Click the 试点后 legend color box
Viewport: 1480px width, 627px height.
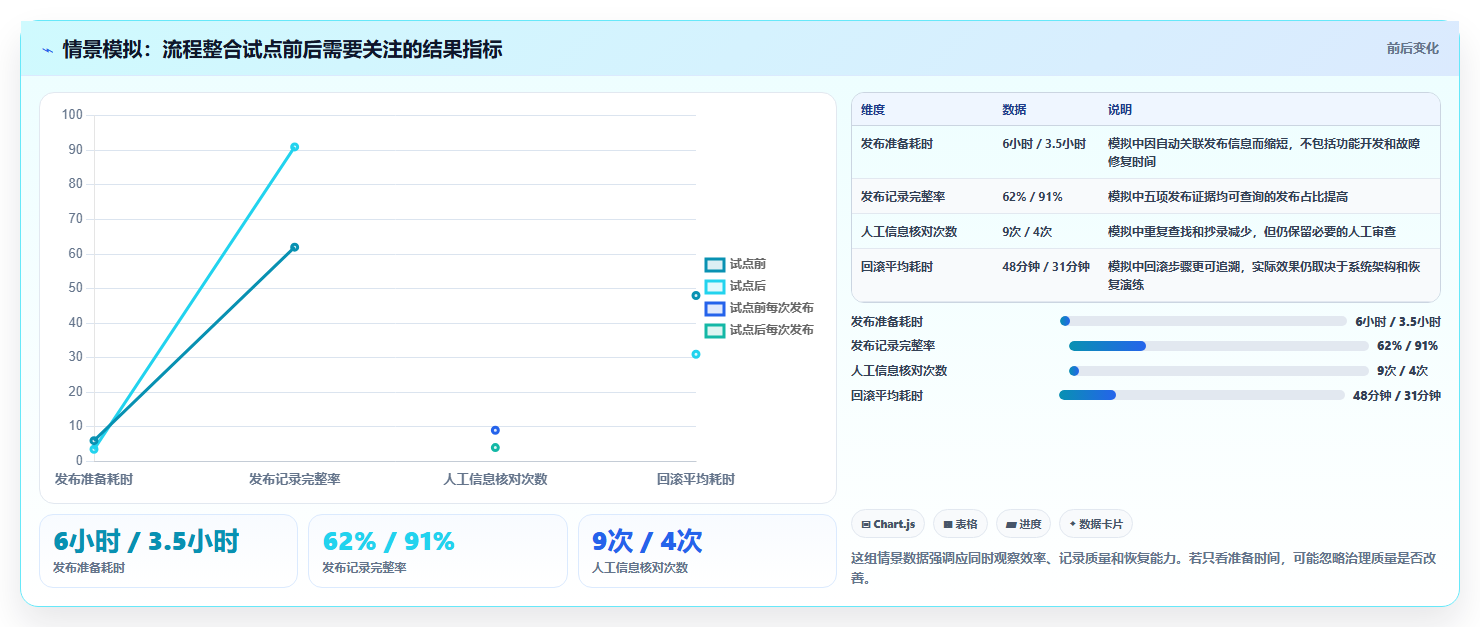click(714, 287)
